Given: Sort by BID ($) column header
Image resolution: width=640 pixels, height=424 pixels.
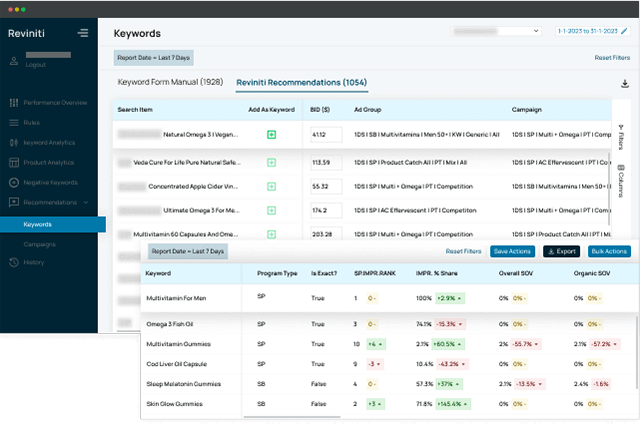Looking at the screenshot, I should click(x=320, y=110).
